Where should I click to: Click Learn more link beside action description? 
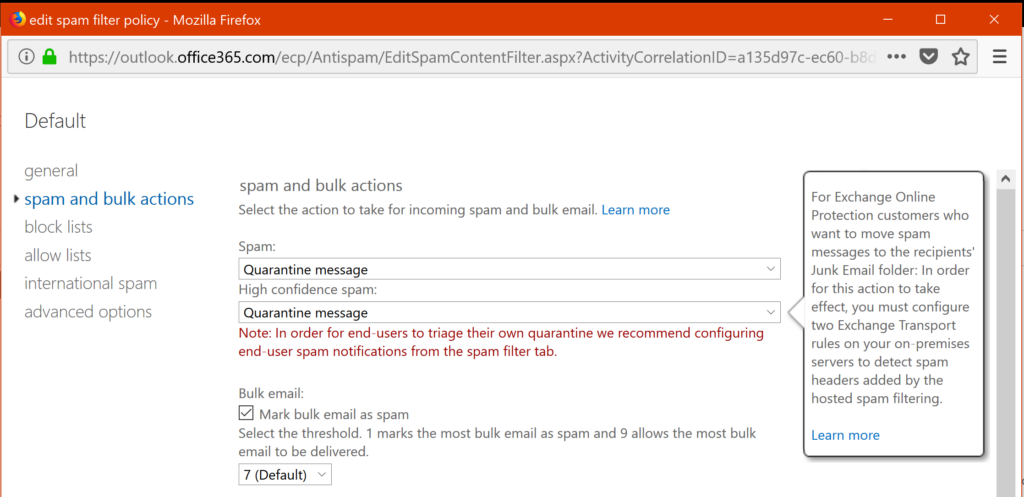click(635, 210)
